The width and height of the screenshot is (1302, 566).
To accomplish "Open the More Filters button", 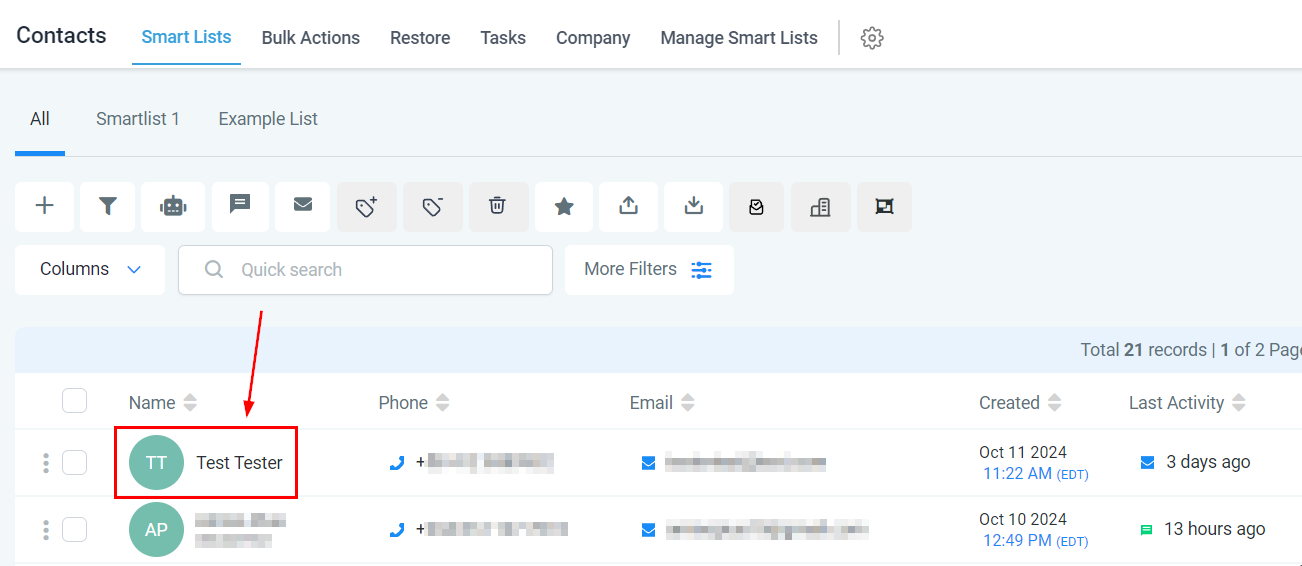I will (x=649, y=270).
